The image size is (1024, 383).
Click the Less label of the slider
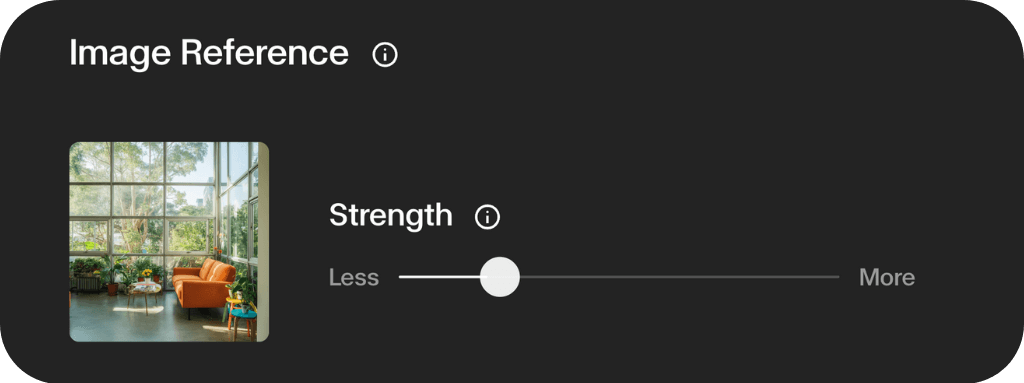pyautogui.click(x=353, y=277)
